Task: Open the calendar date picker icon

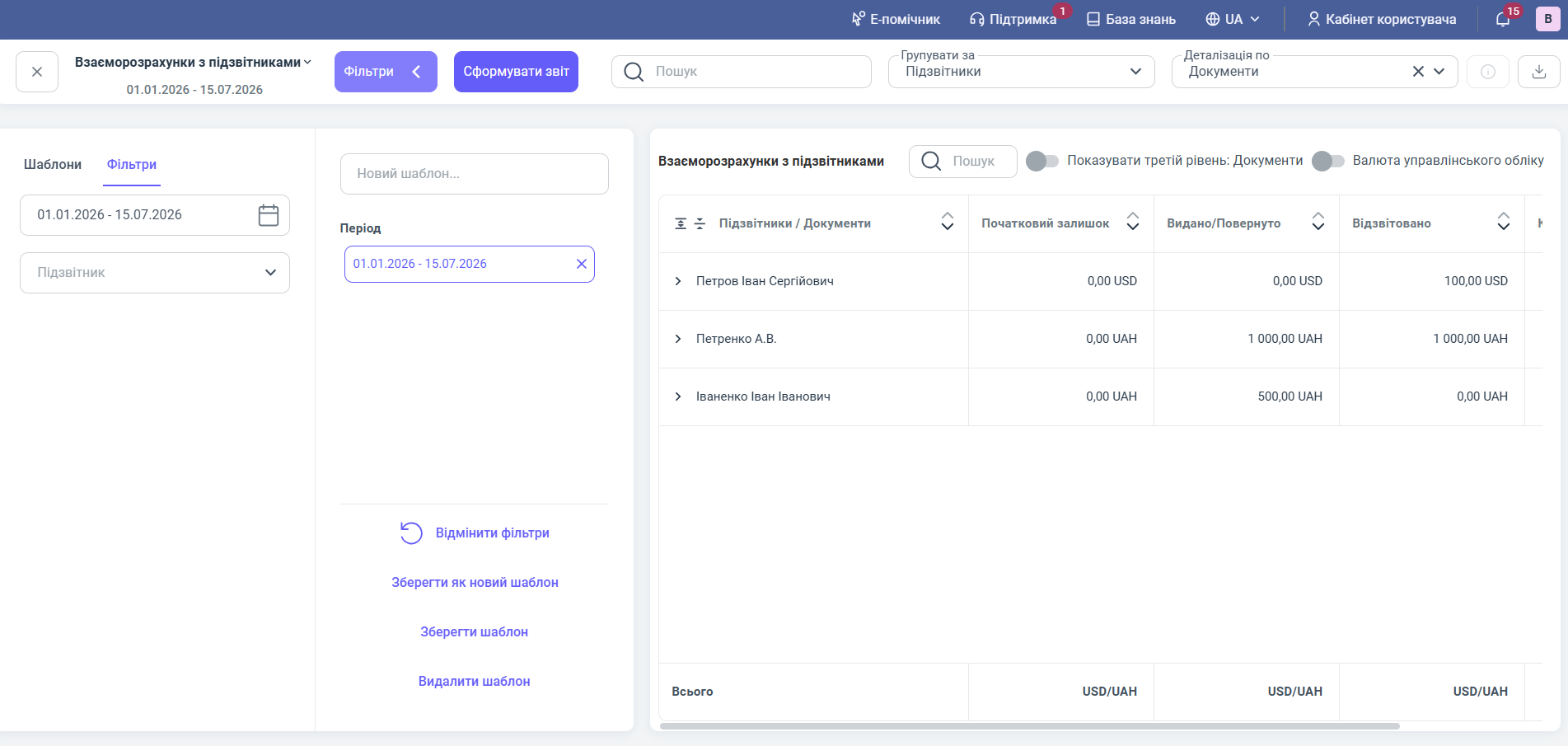Action: pos(269,215)
